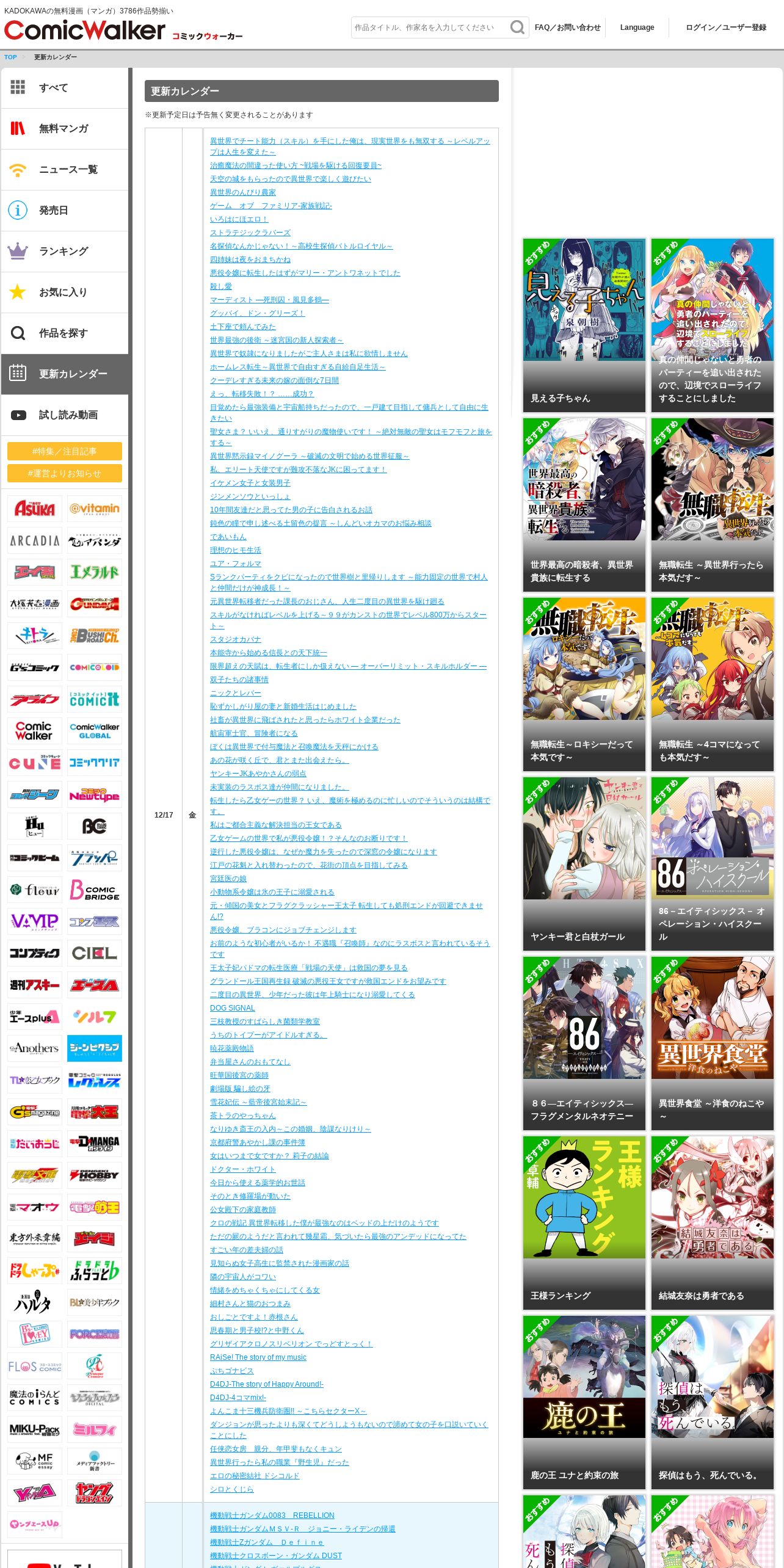The width and height of the screenshot is (784, 1568).
Task: Go to ランキング in the sidebar
Action: coord(64,251)
